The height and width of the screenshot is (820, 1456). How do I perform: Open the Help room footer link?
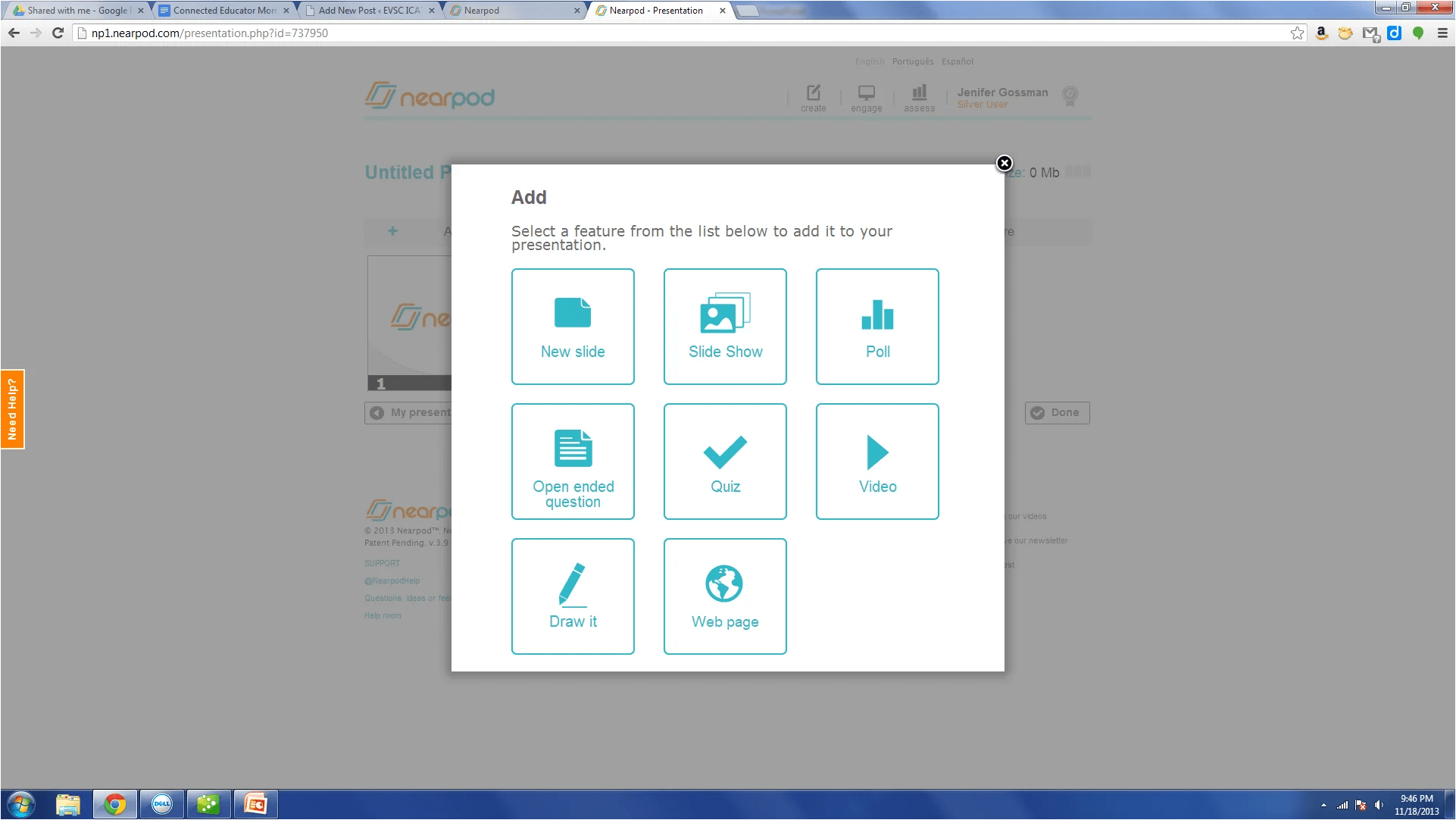[x=383, y=615]
